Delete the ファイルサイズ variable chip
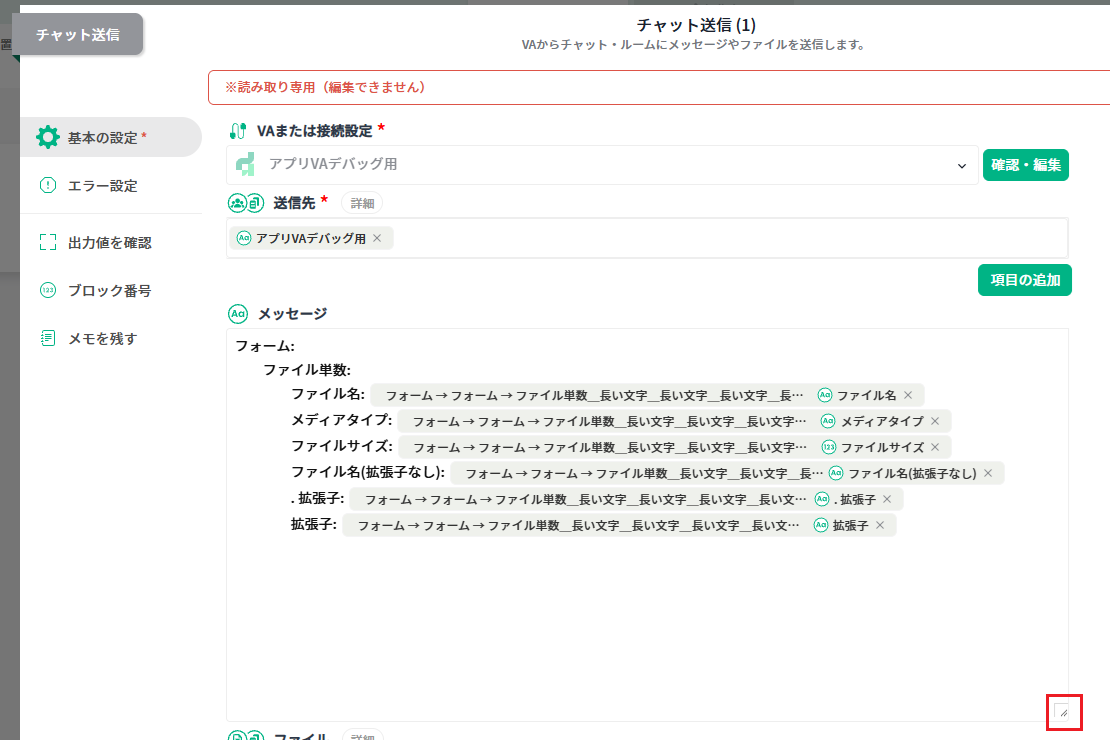Screen dimensions: 1110x740 [x=935, y=447]
